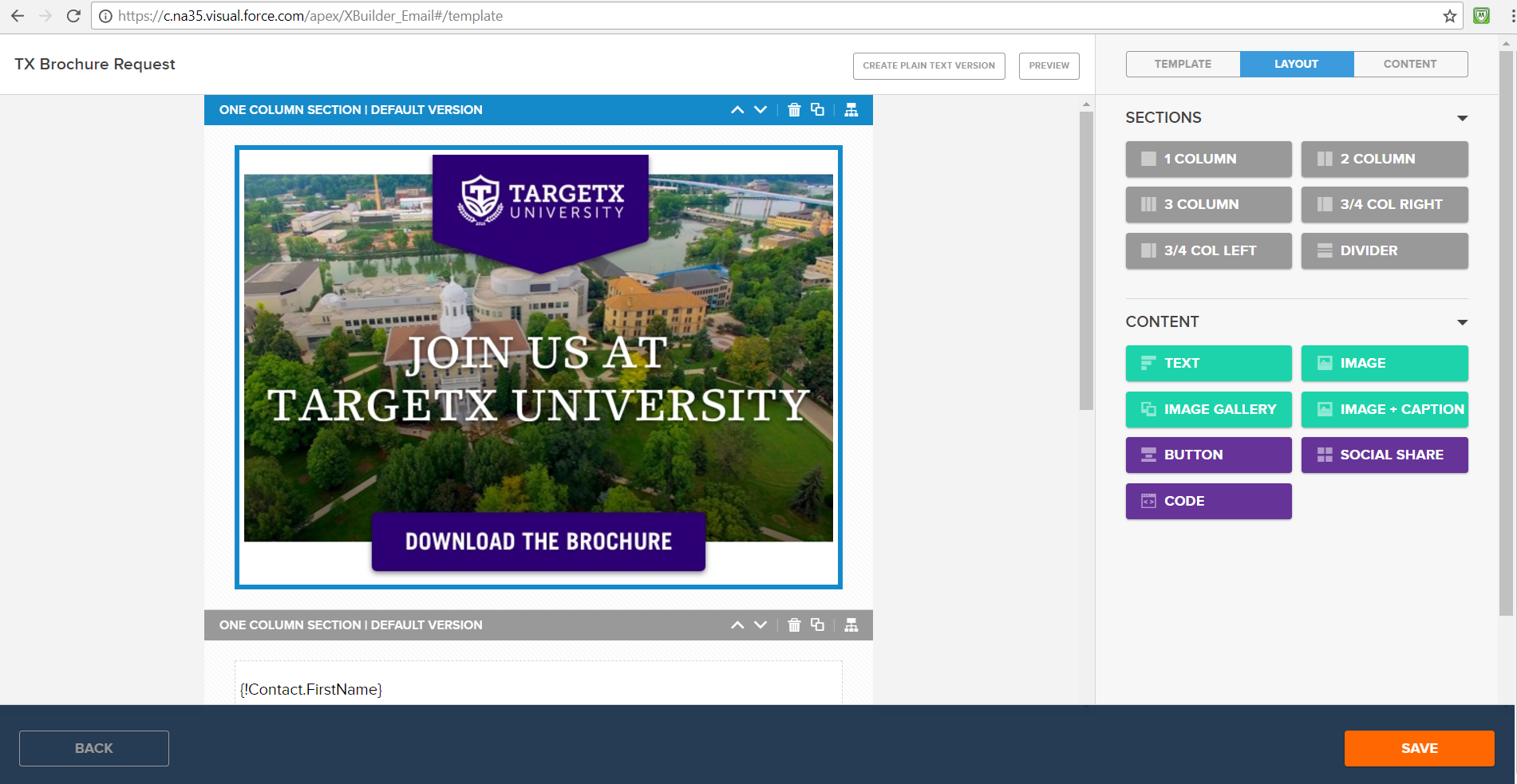1517x784 pixels.
Task: Click Create Plain Text Version button
Action: [x=928, y=65]
